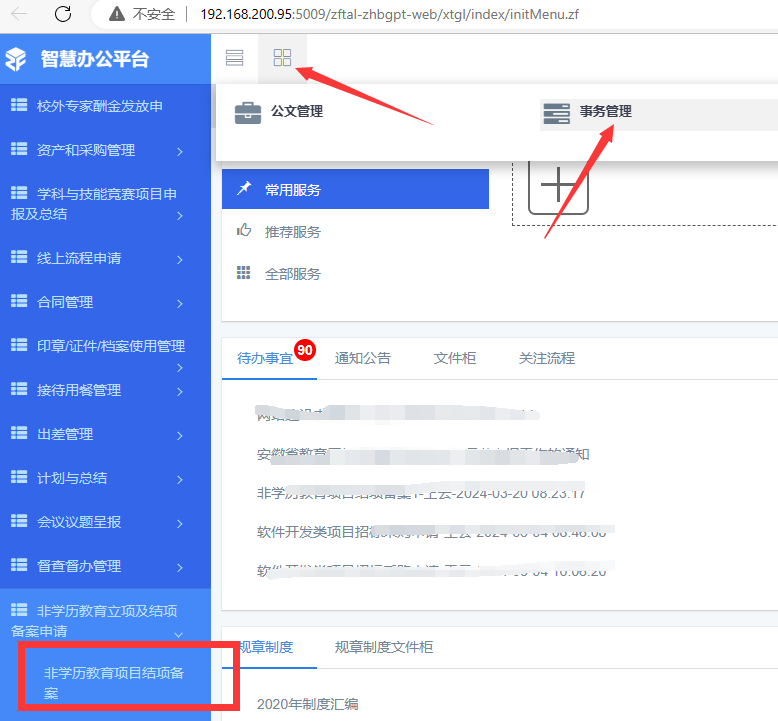Open 非学历教育项目结项备案 submenu item

113,682
